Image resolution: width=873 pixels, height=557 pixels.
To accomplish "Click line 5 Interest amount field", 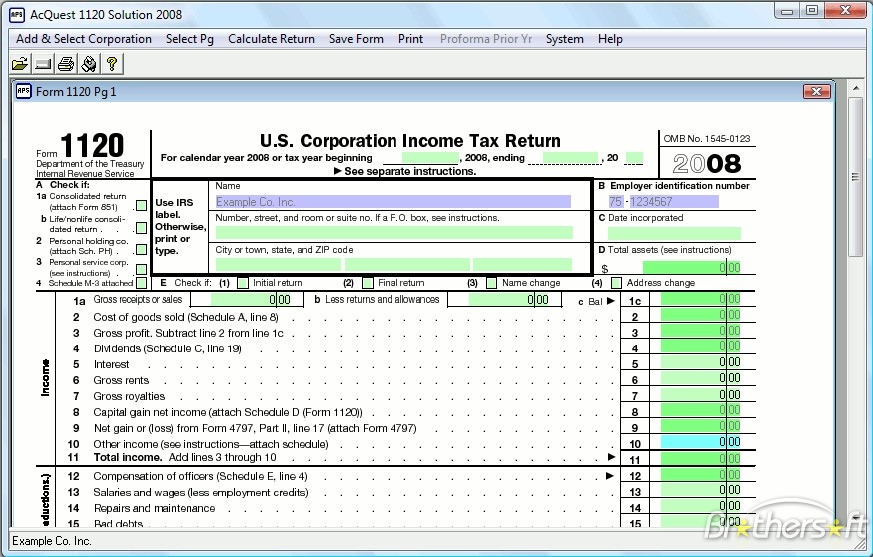I will [x=701, y=362].
